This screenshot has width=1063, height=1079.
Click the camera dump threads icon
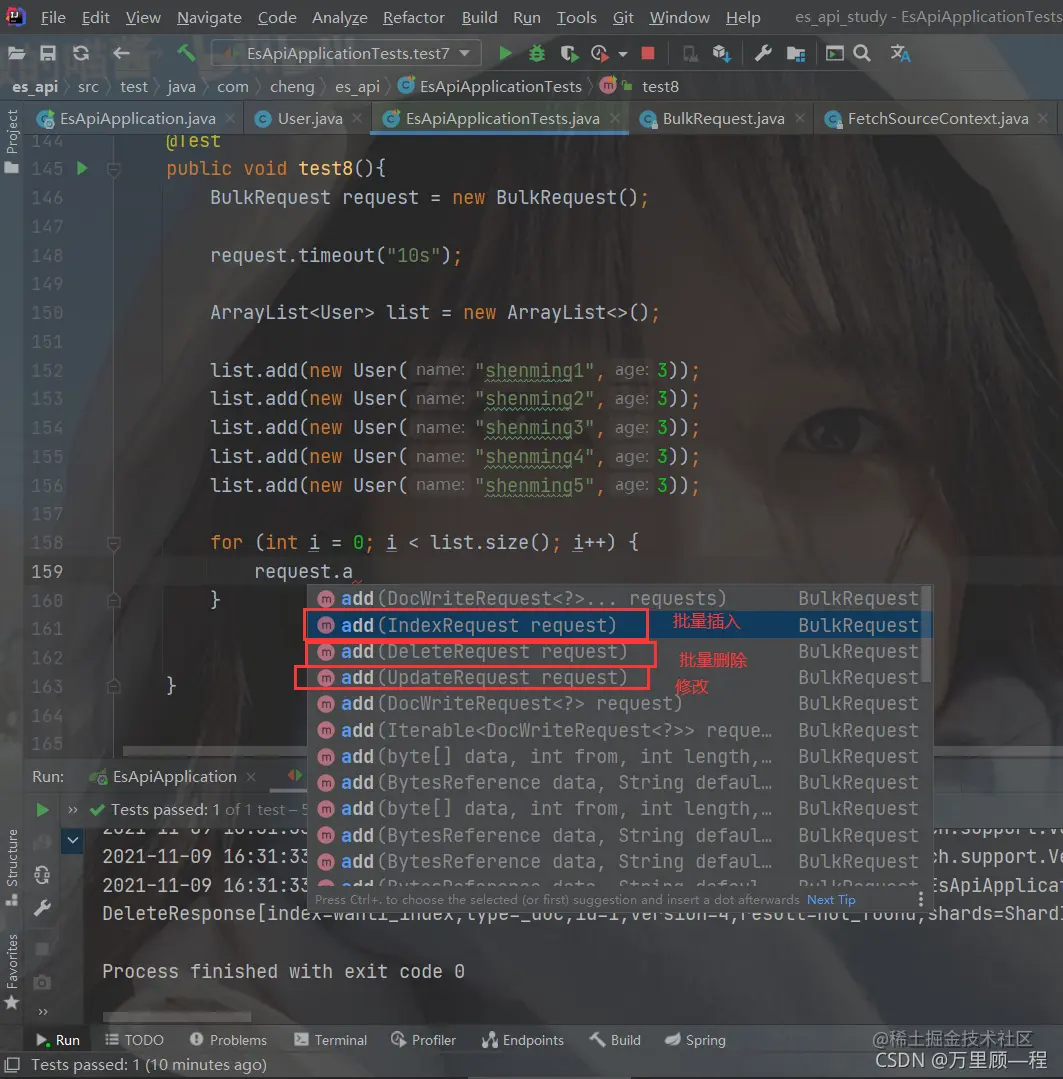42,982
